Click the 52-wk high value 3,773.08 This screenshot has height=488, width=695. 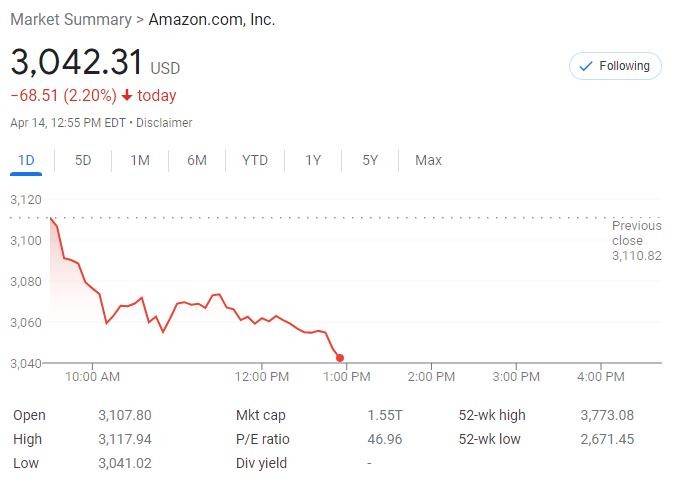pyautogui.click(x=607, y=415)
